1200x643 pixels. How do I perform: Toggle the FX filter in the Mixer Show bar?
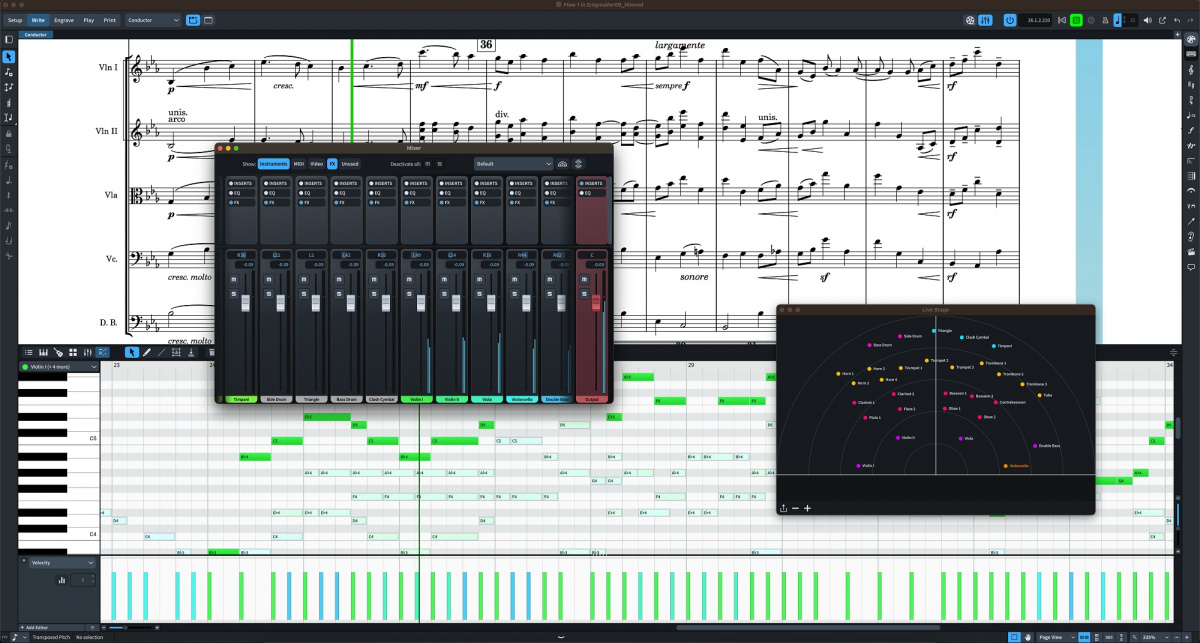click(x=331, y=164)
